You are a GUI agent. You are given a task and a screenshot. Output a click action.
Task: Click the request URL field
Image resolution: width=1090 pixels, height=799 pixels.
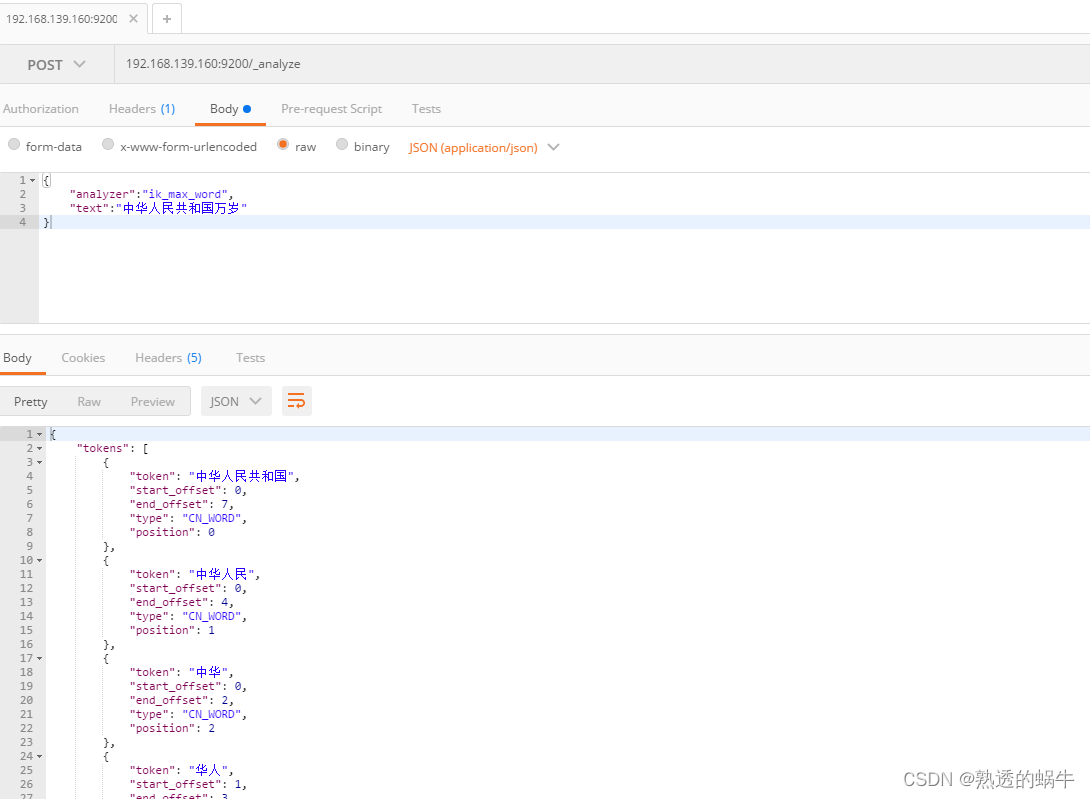[x=602, y=64]
